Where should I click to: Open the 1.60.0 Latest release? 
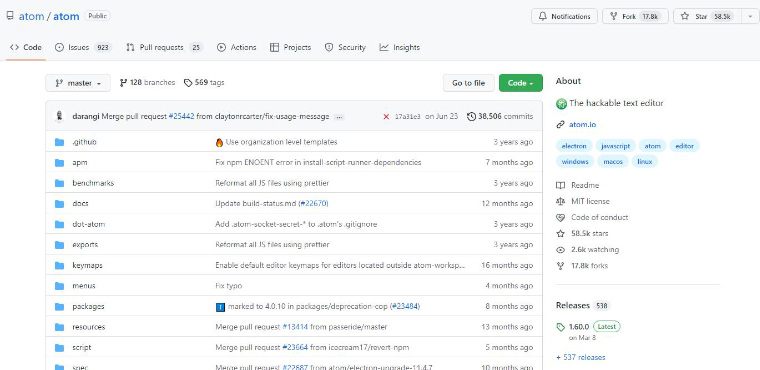tap(588, 326)
